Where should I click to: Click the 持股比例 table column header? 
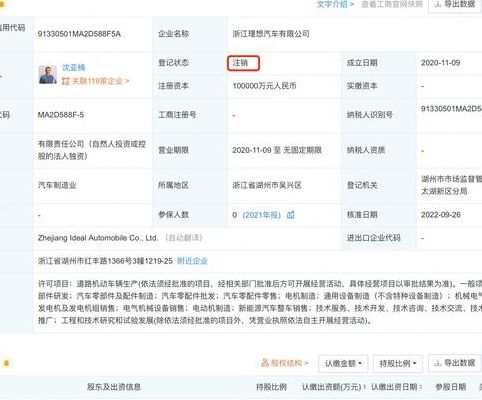271,387
